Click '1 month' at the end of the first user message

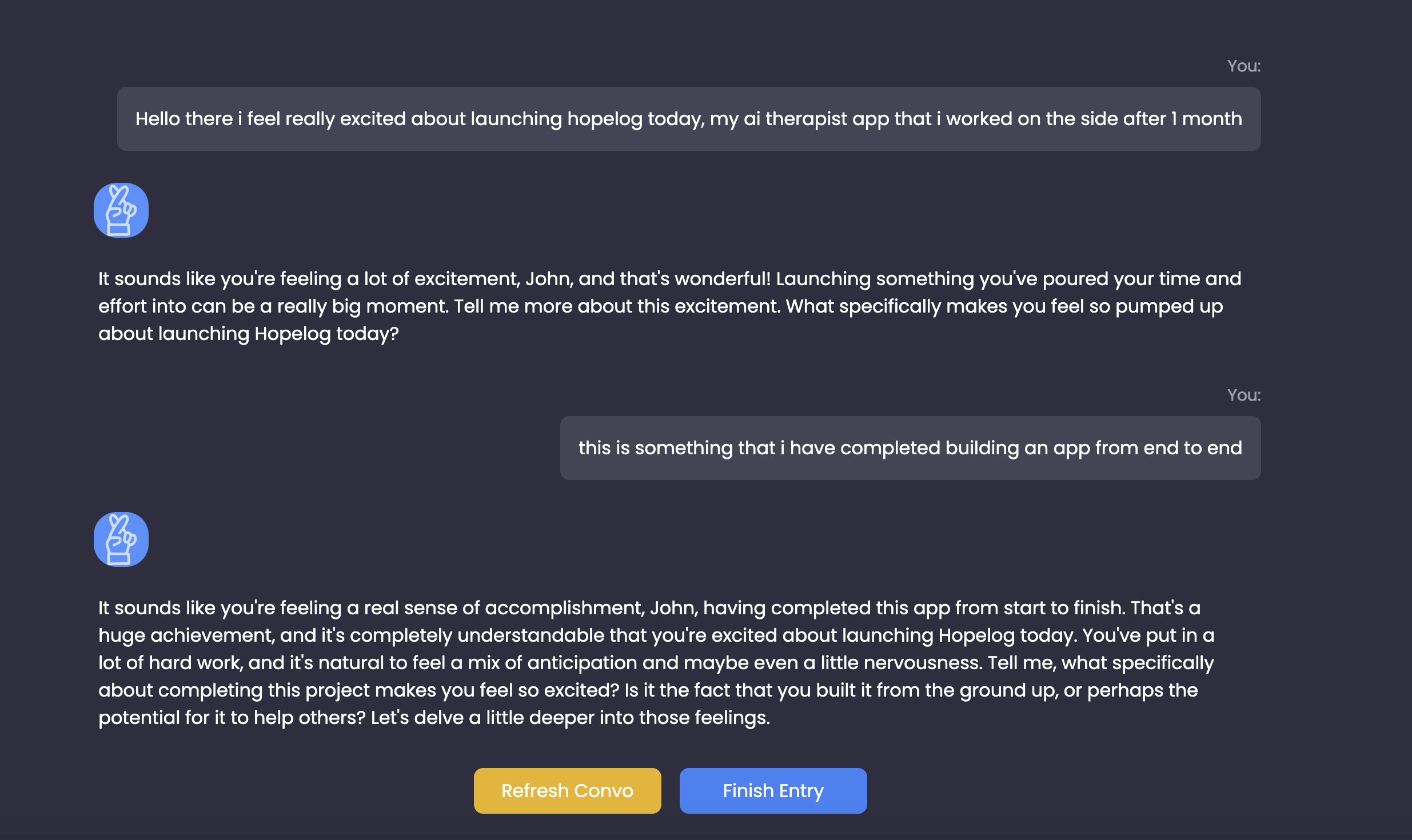(x=1206, y=119)
